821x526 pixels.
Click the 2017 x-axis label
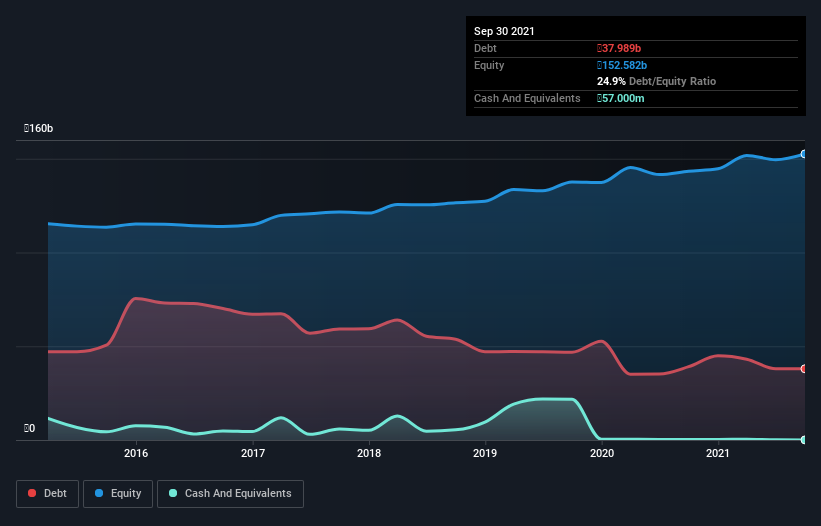pyautogui.click(x=253, y=453)
